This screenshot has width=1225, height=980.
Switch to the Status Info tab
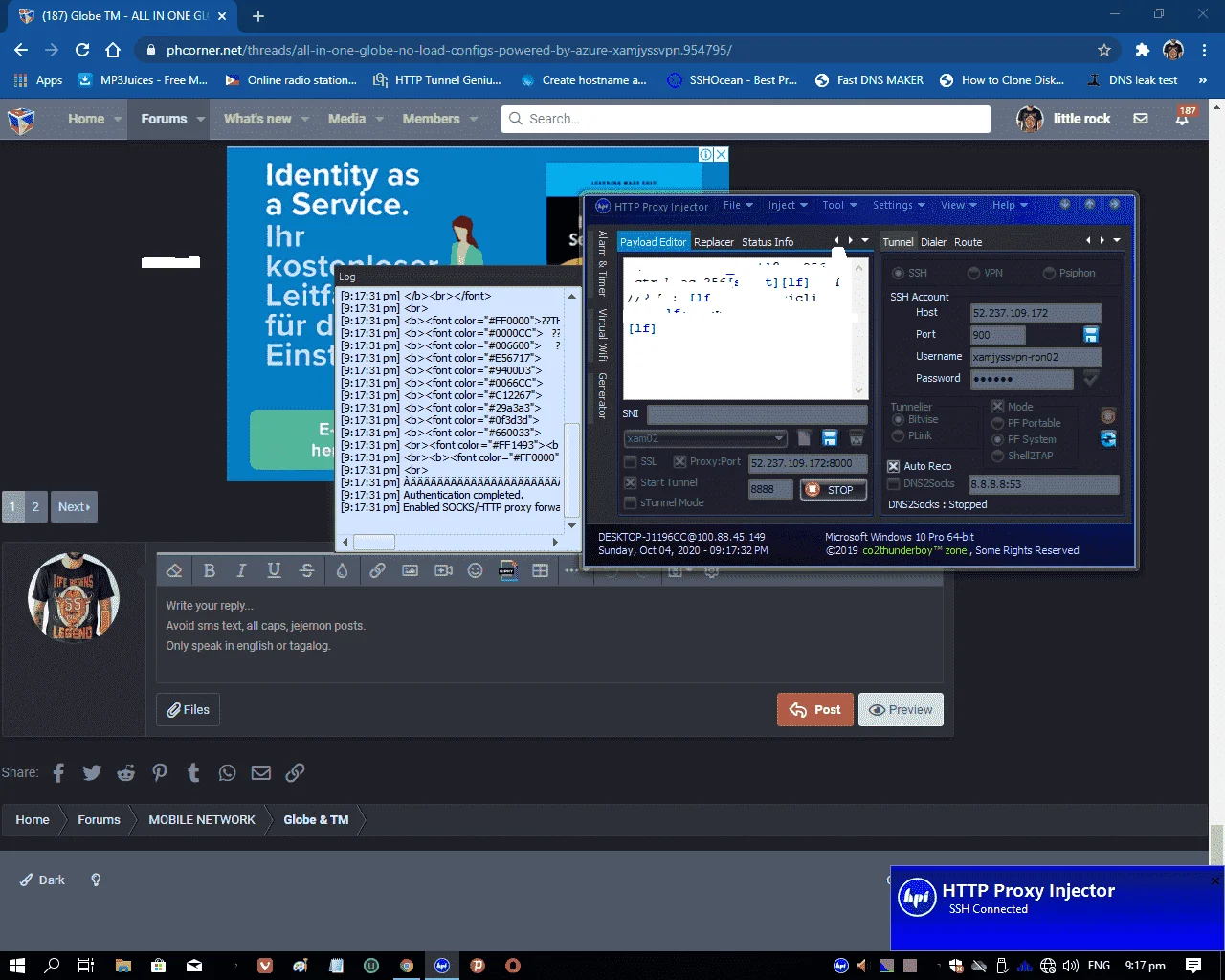768,242
